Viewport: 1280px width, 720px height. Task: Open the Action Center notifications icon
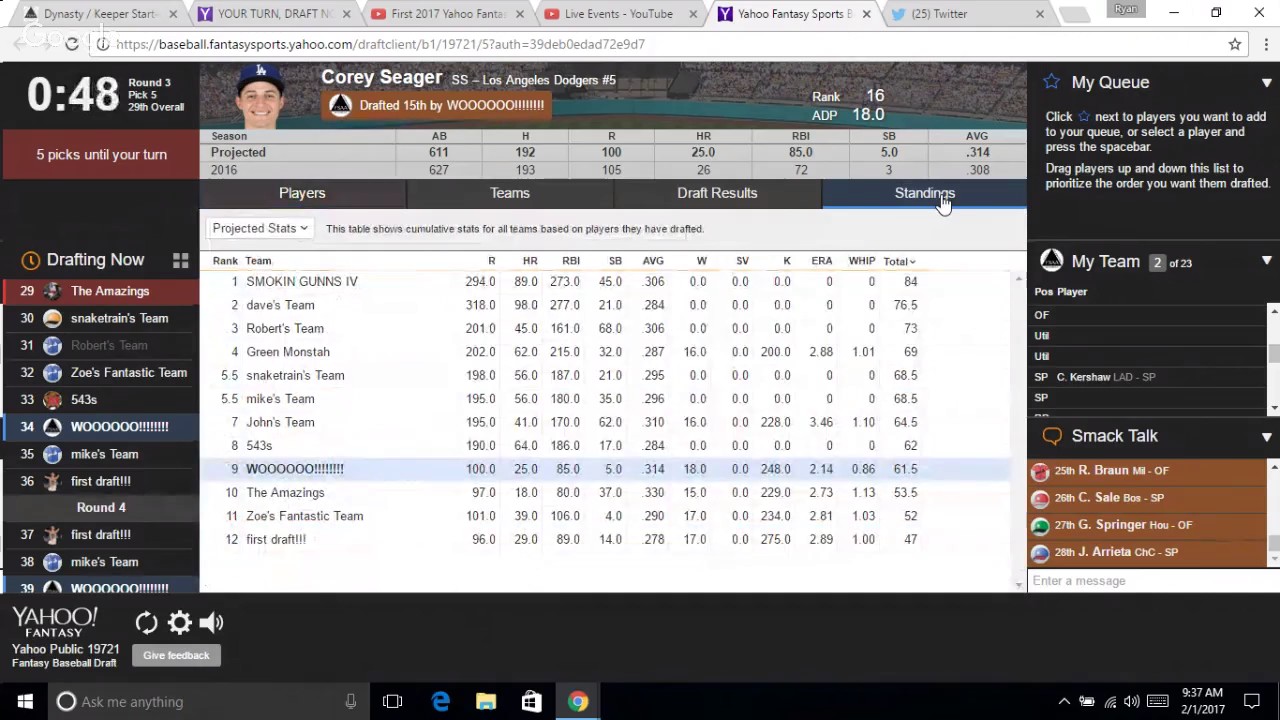point(1251,701)
